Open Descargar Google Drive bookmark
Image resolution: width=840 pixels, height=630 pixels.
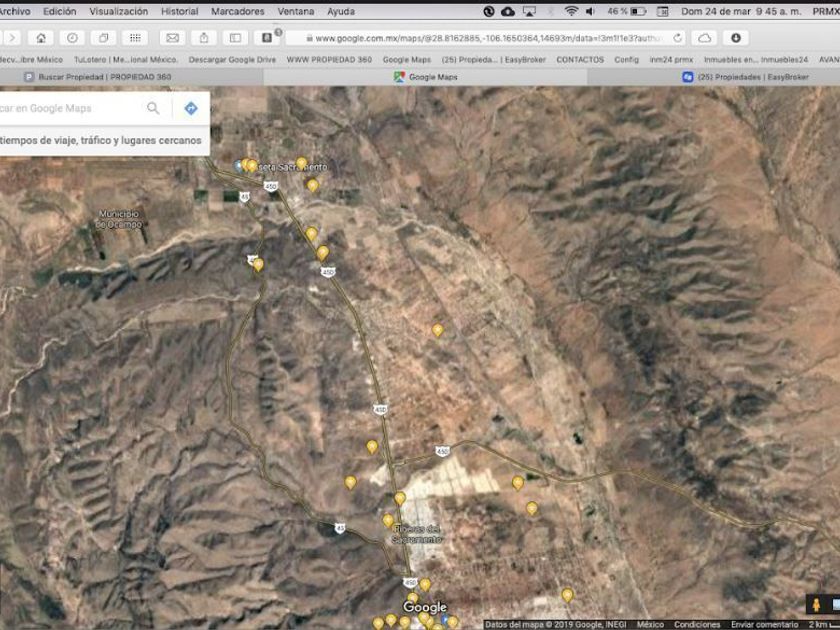[232, 59]
